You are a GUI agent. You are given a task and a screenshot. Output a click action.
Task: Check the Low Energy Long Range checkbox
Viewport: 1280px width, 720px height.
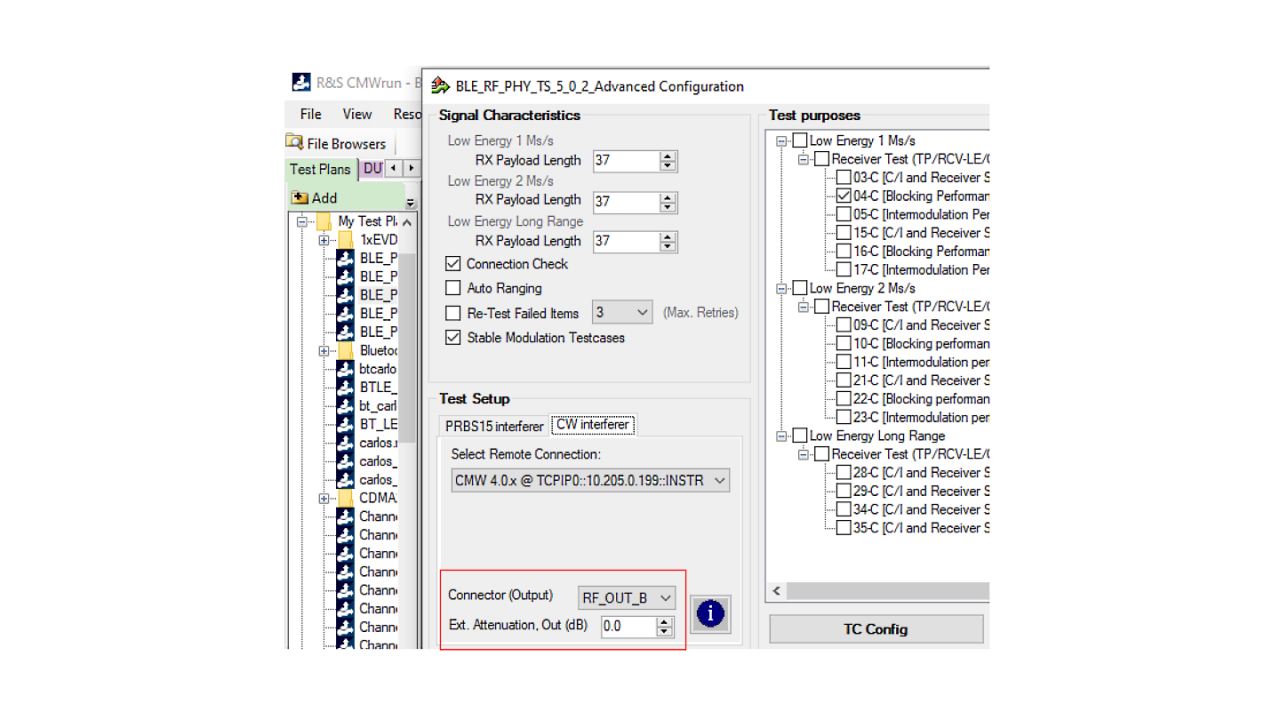tap(799, 436)
